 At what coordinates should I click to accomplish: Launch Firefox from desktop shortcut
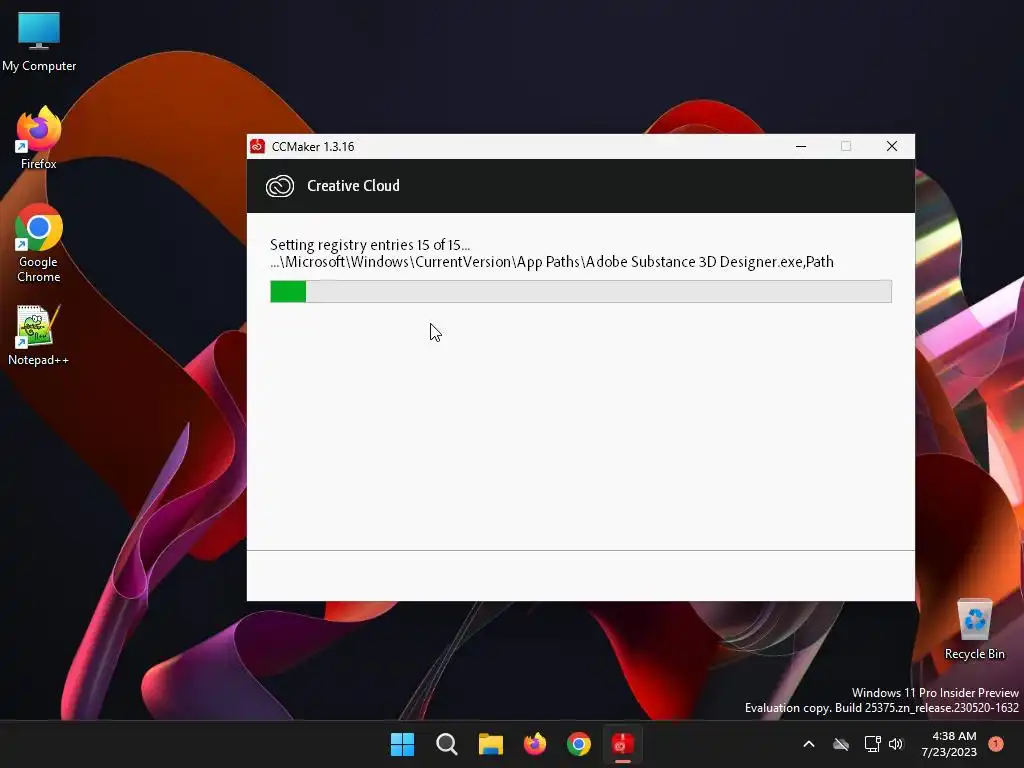point(39,138)
